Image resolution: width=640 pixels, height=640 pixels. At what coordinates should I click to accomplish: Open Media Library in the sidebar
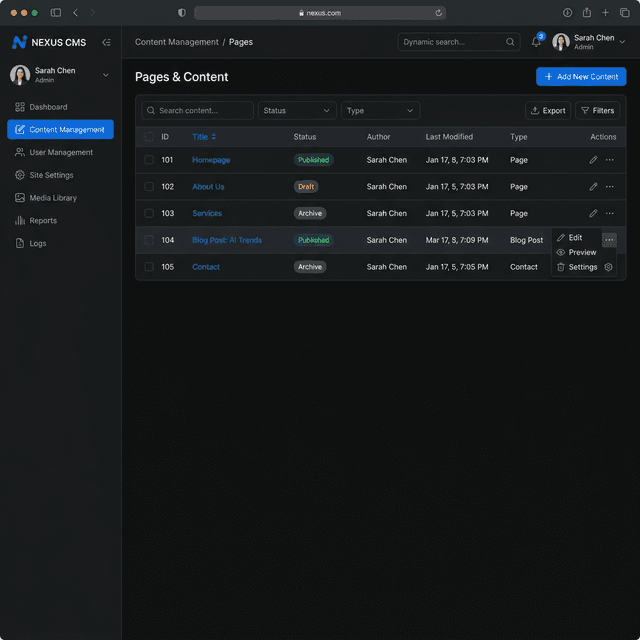point(60,198)
